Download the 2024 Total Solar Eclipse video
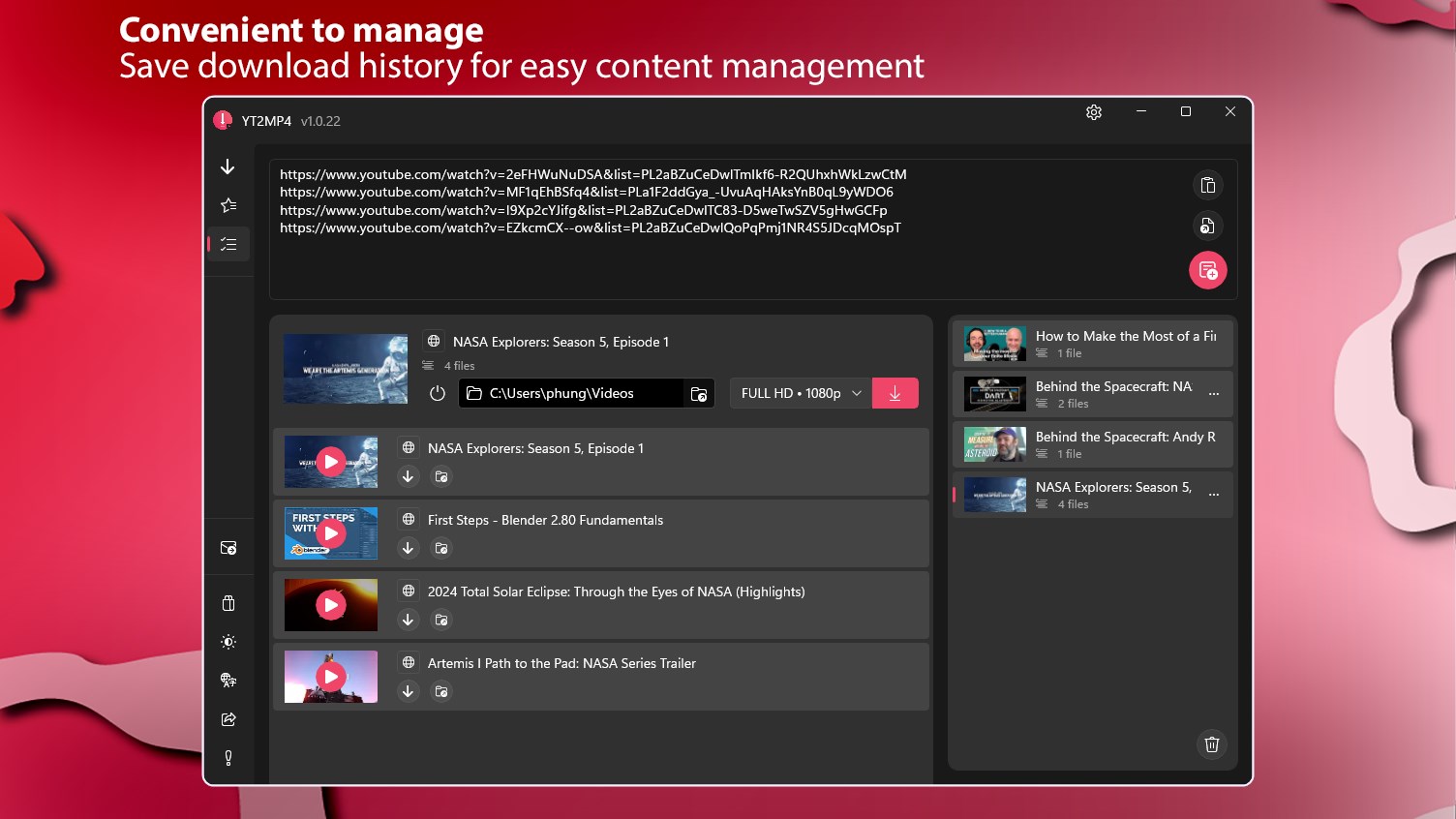This screenshot has height=819, width=1456. tap(409, 620)
